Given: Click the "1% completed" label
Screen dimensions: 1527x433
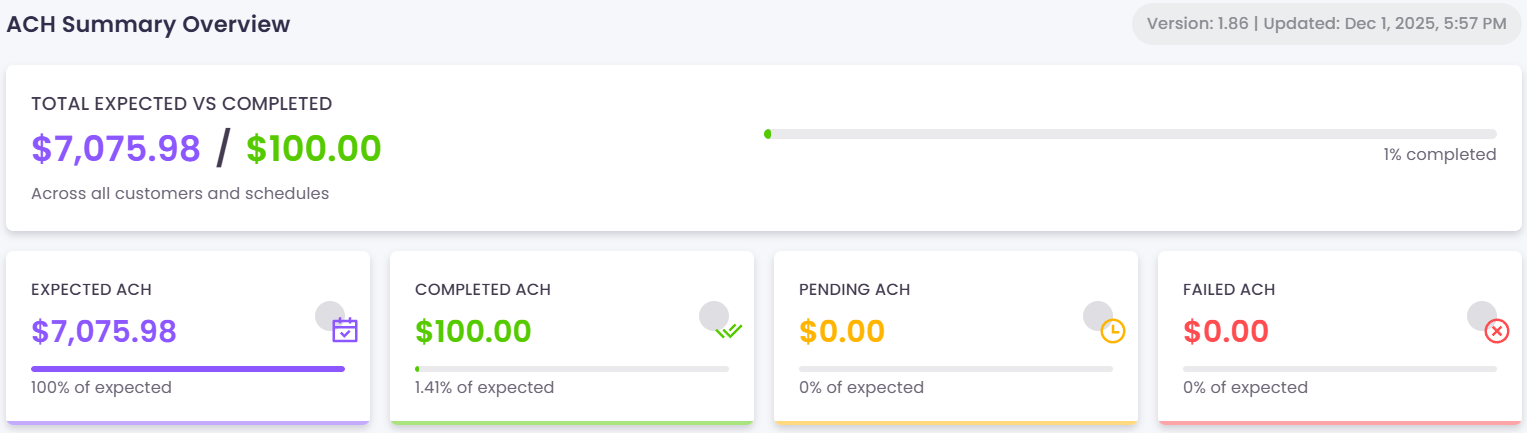Looking at the screenshot, I should pos(1440,155).
